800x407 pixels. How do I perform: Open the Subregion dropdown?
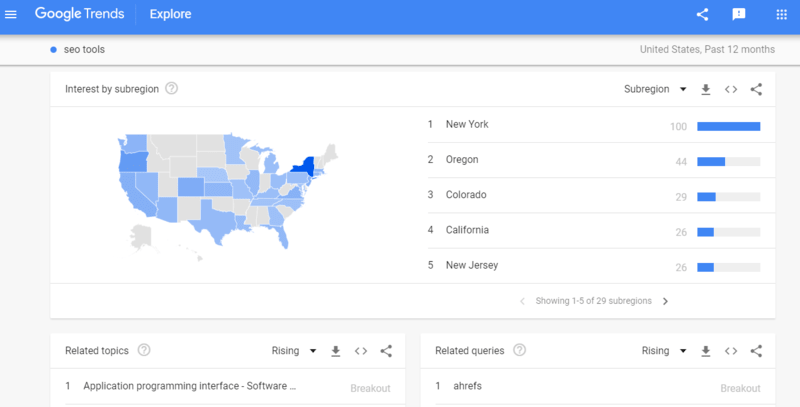coord(655,89)
